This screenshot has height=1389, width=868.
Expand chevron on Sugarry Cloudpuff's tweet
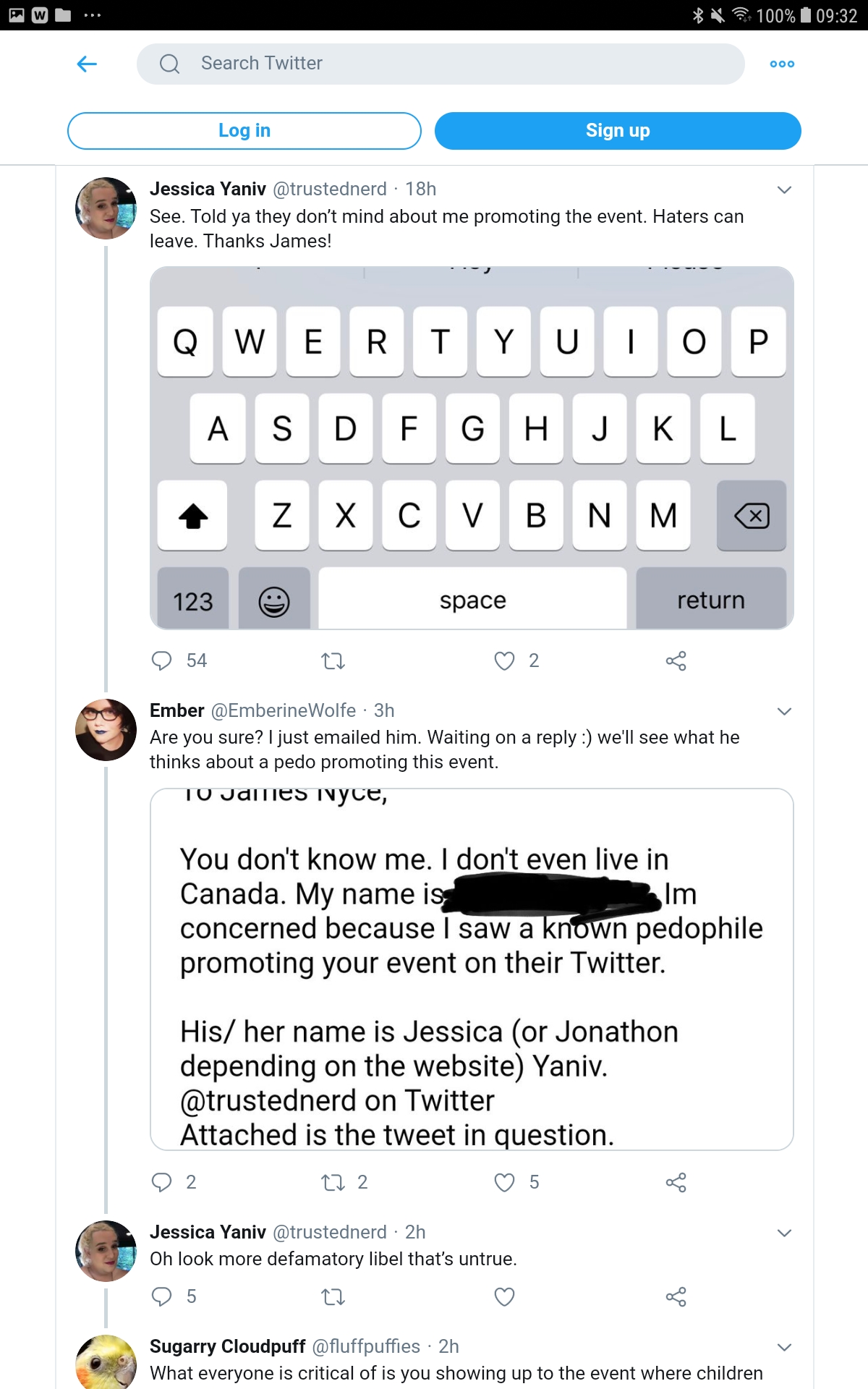(784, 1347)
